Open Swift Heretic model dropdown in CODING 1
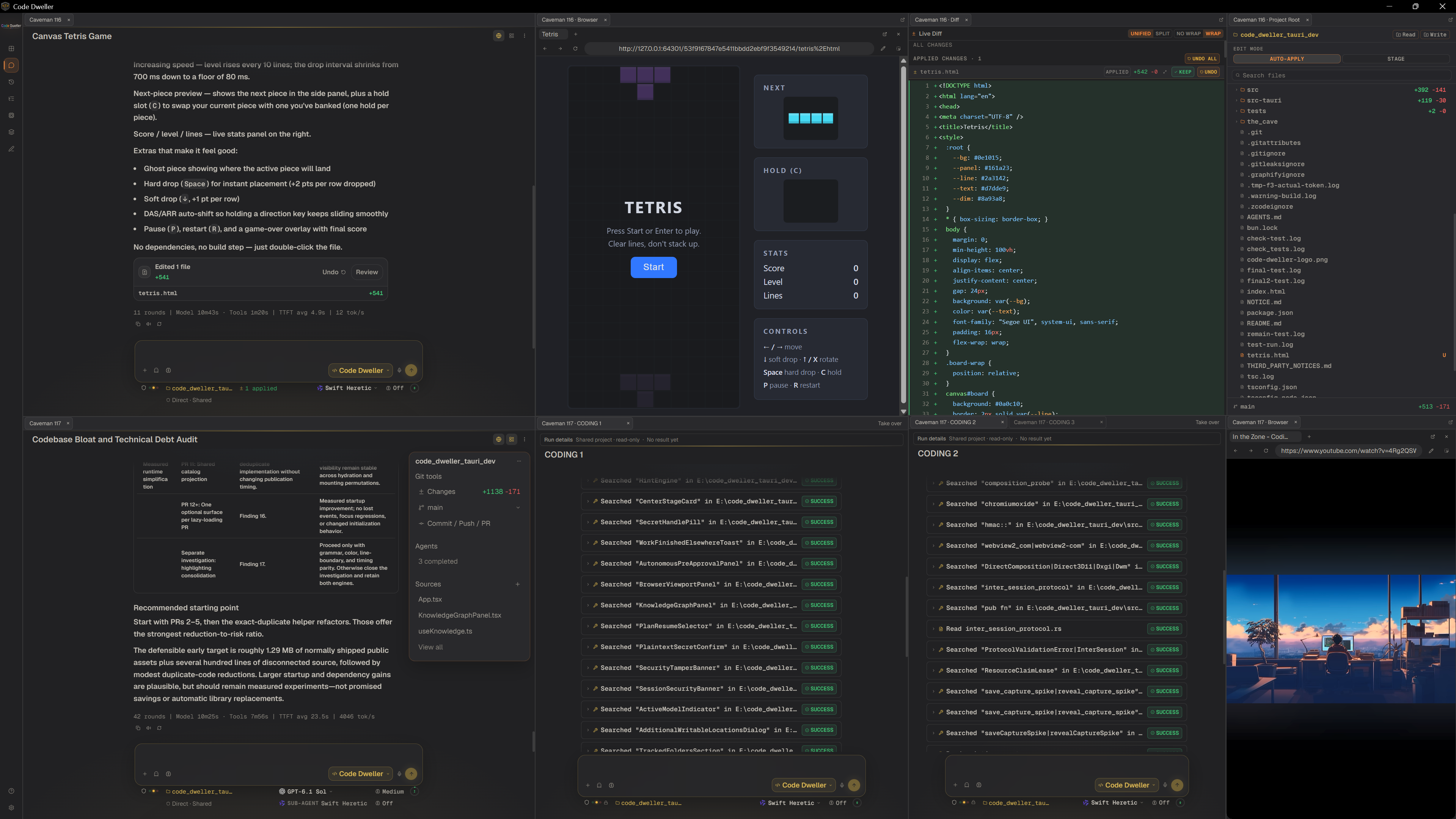 click(790, 803)
